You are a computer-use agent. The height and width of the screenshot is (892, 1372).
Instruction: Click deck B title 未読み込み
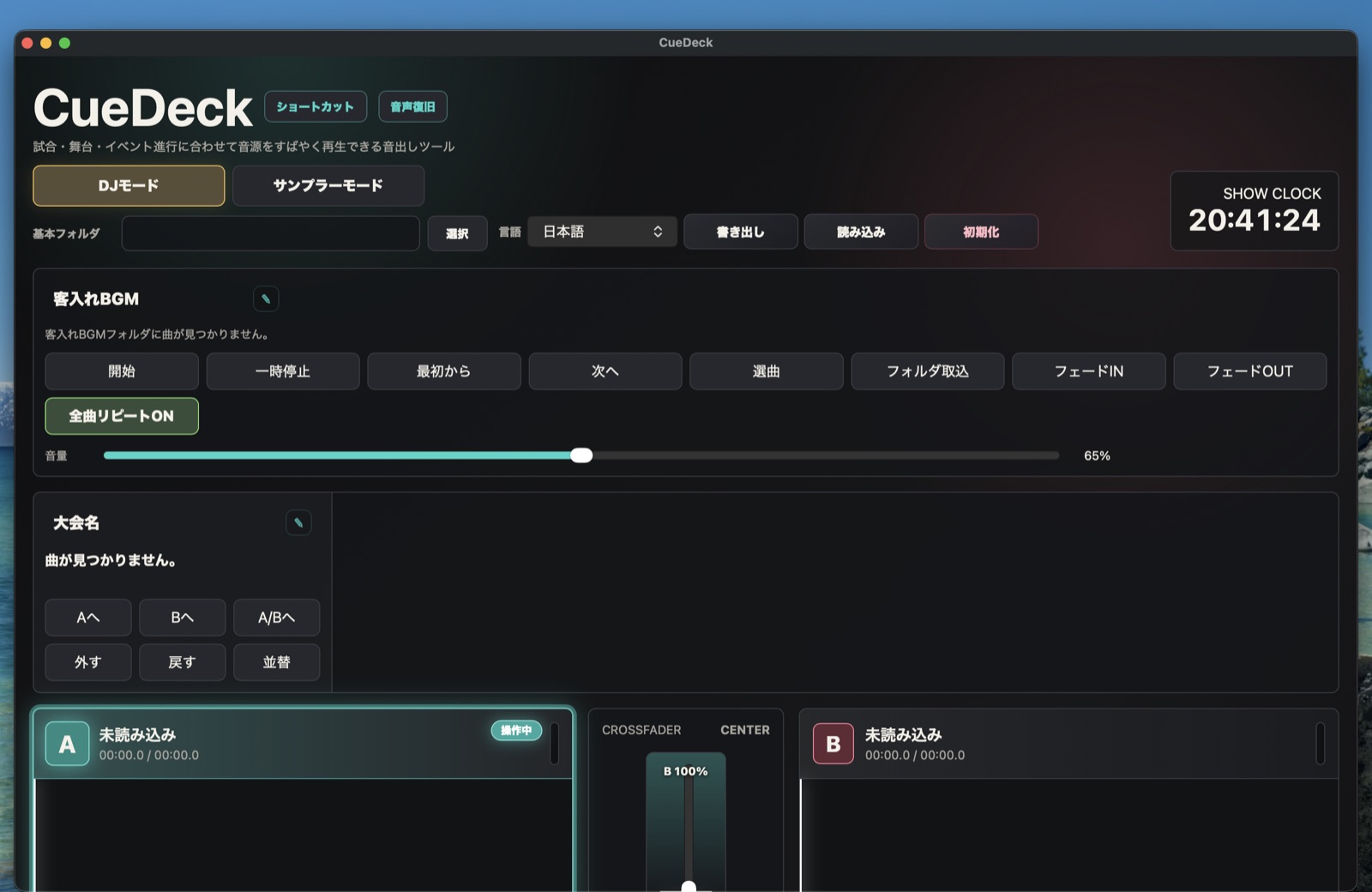pos(903,735)
